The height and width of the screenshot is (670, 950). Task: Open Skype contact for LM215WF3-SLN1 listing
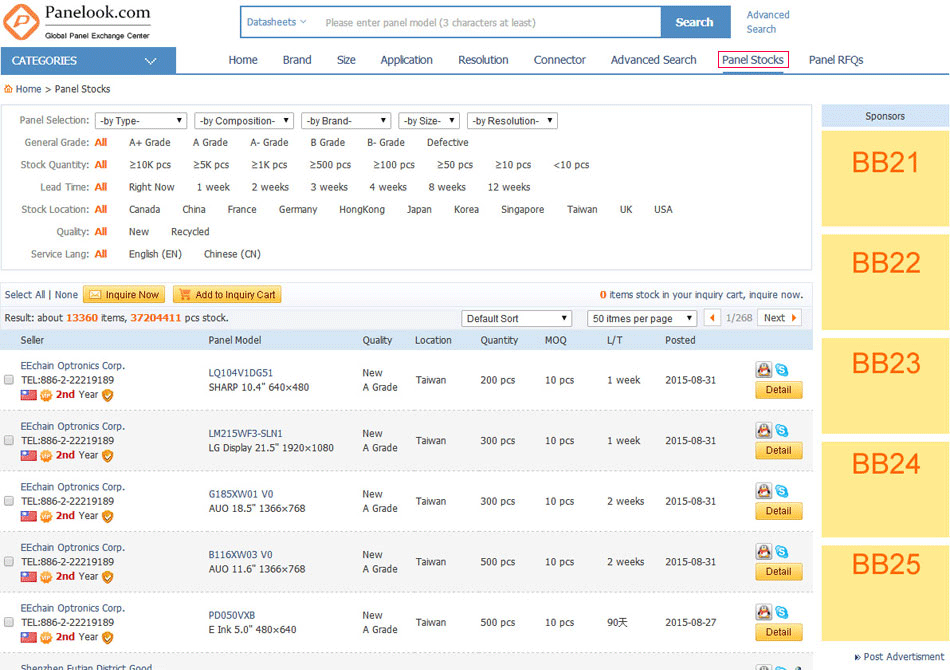click(781, 431)
